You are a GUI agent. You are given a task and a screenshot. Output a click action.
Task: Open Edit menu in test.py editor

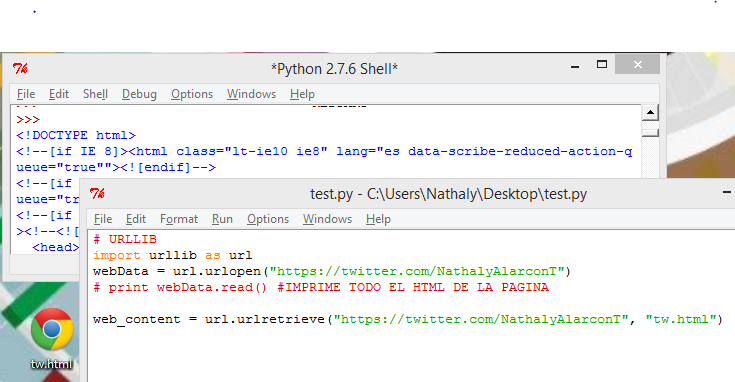click(135, 219)
